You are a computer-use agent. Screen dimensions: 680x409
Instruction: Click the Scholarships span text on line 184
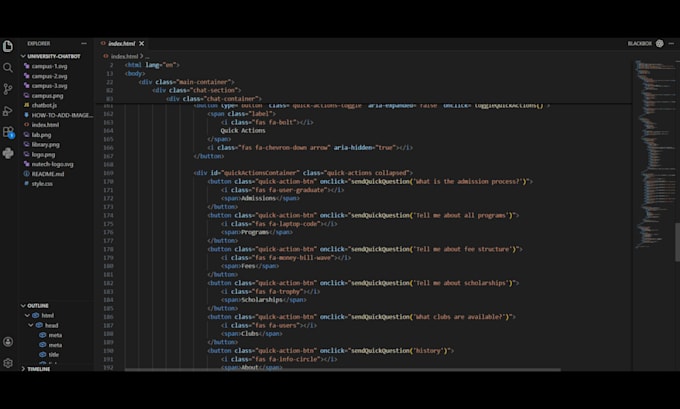[x=262, y=300]
